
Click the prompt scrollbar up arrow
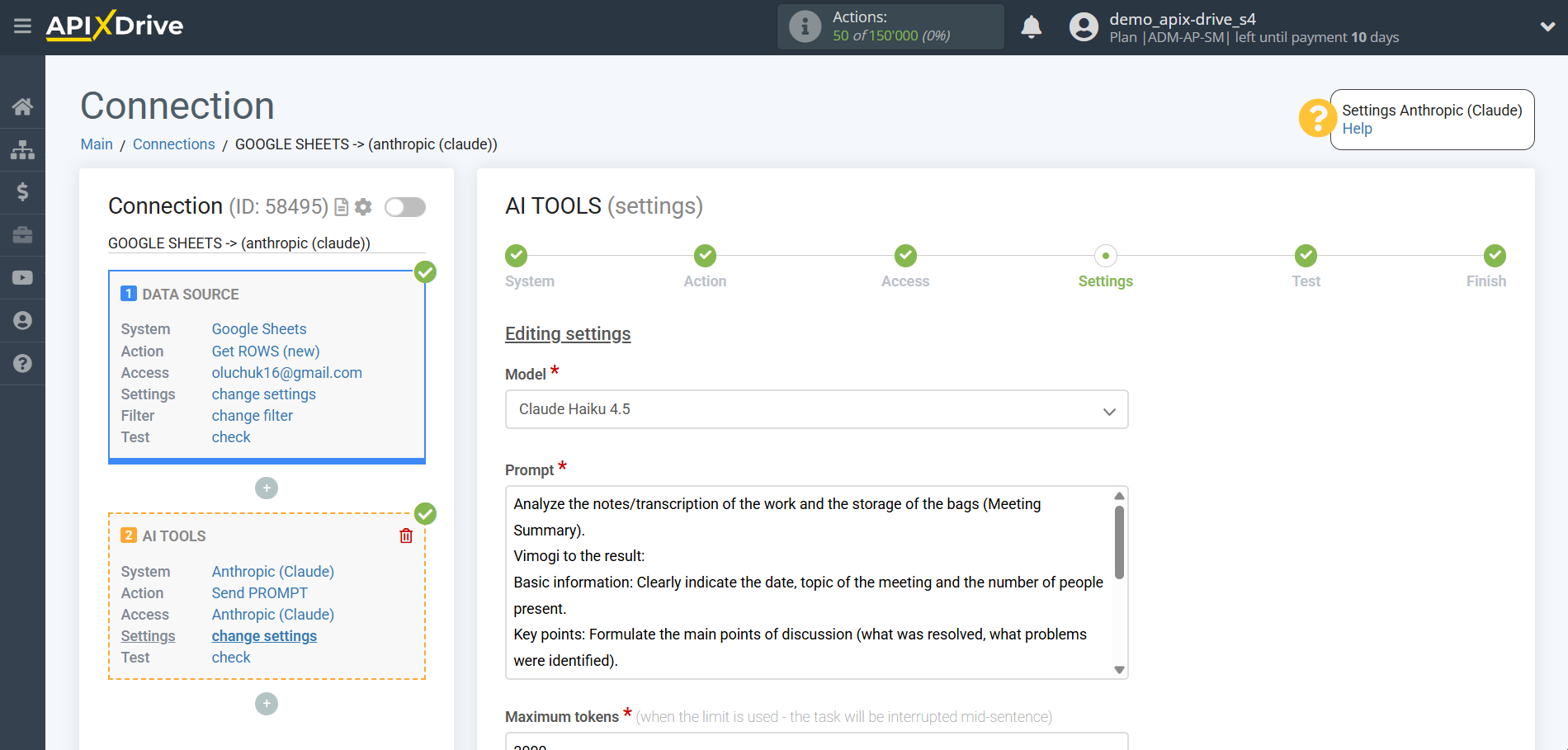pos(1119,496)
